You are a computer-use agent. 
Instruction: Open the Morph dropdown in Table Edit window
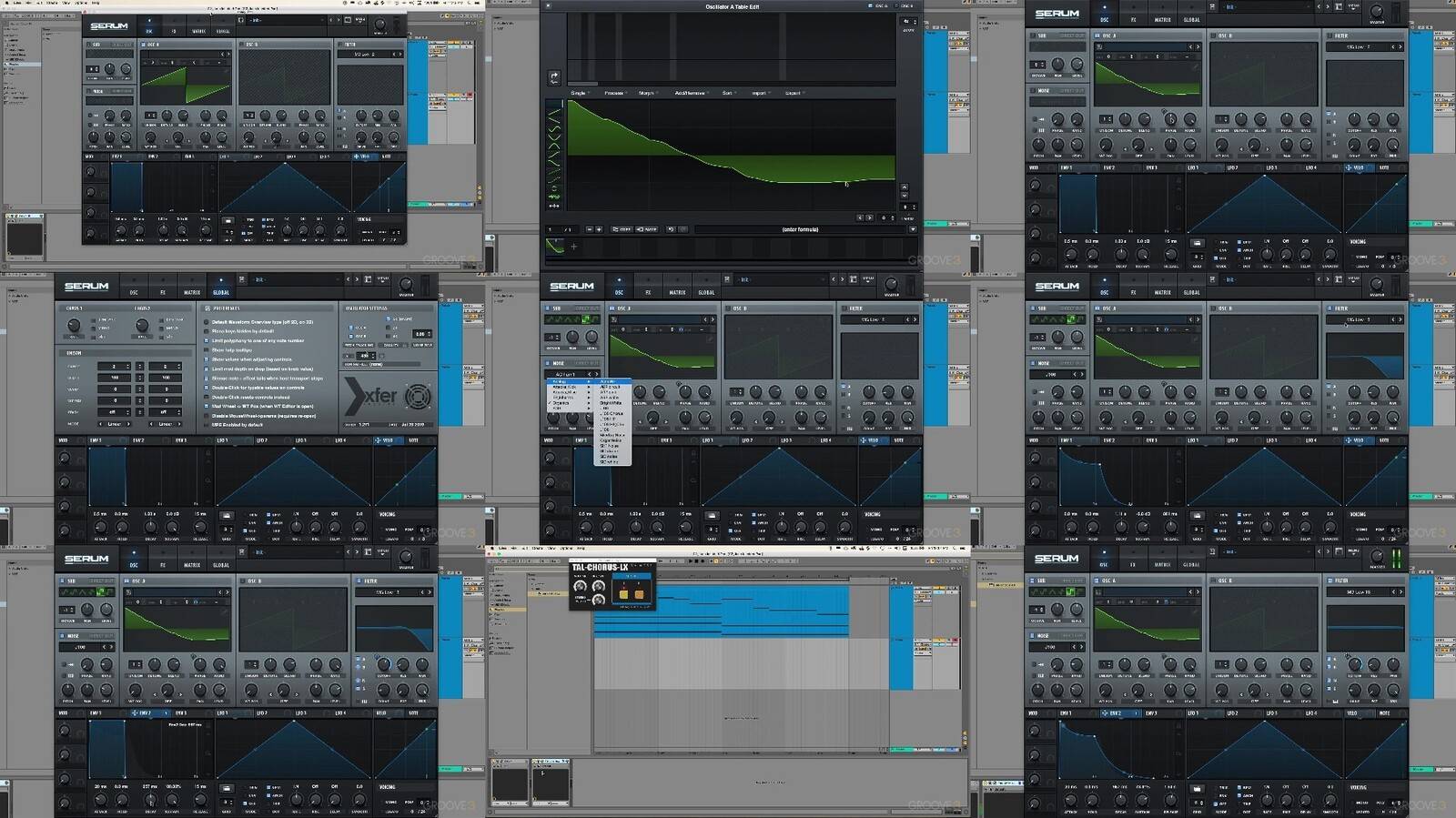pos(648,93)
